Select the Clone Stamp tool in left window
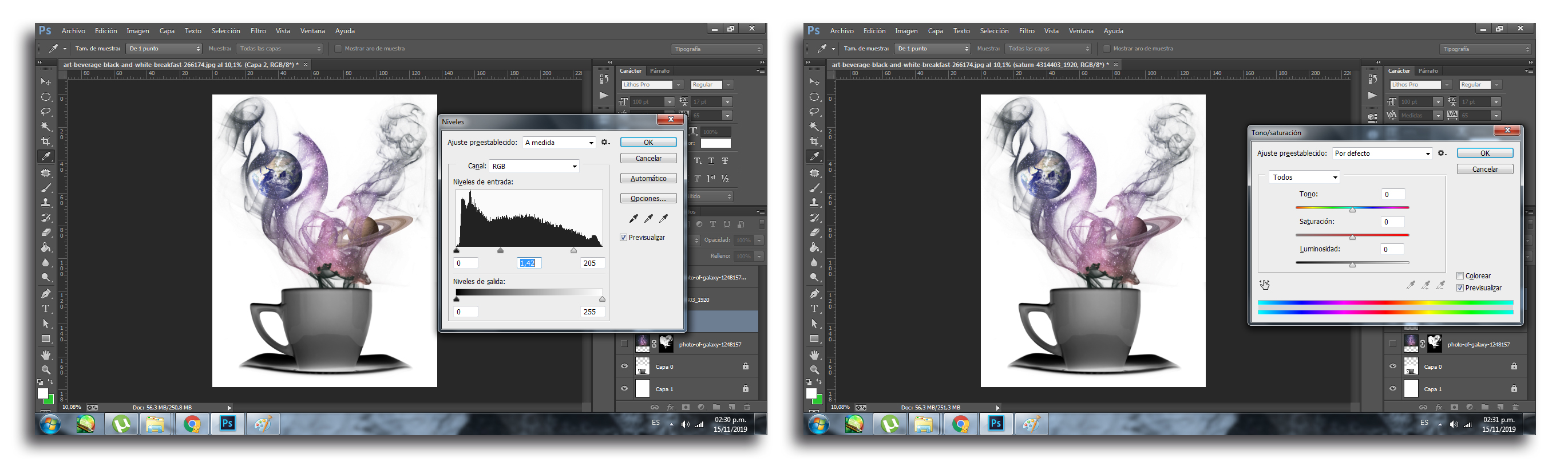Image resolution: width=1568 pixels, height=465 pixels. point(46,203)
